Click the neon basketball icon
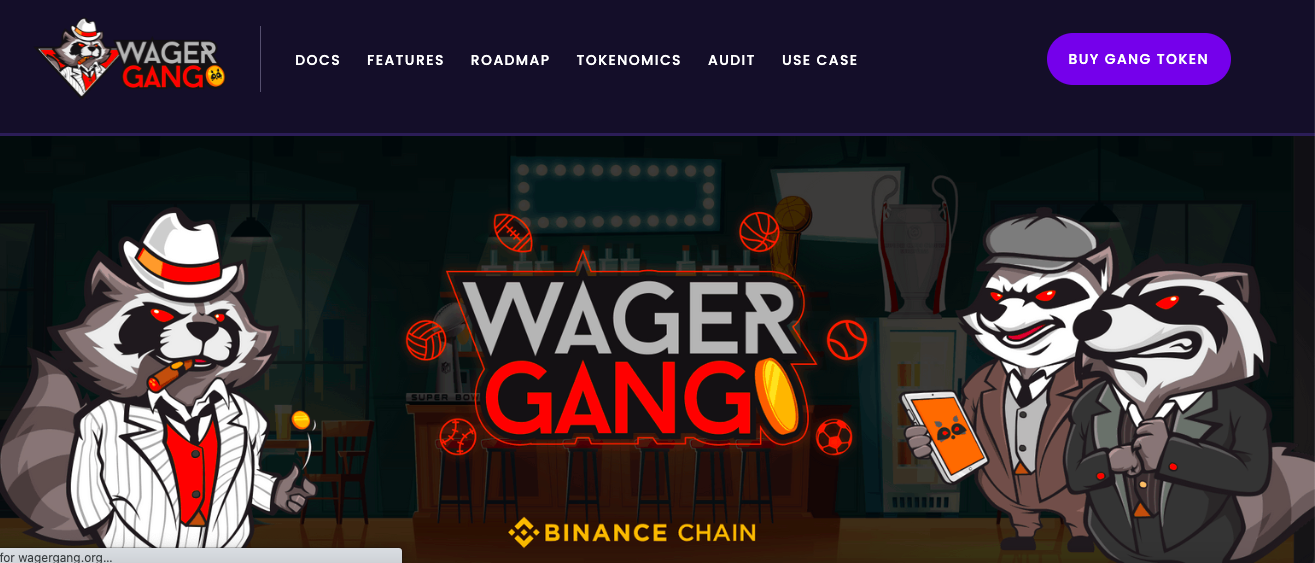Screen dimensions: 1315x563 click(759, 231)
